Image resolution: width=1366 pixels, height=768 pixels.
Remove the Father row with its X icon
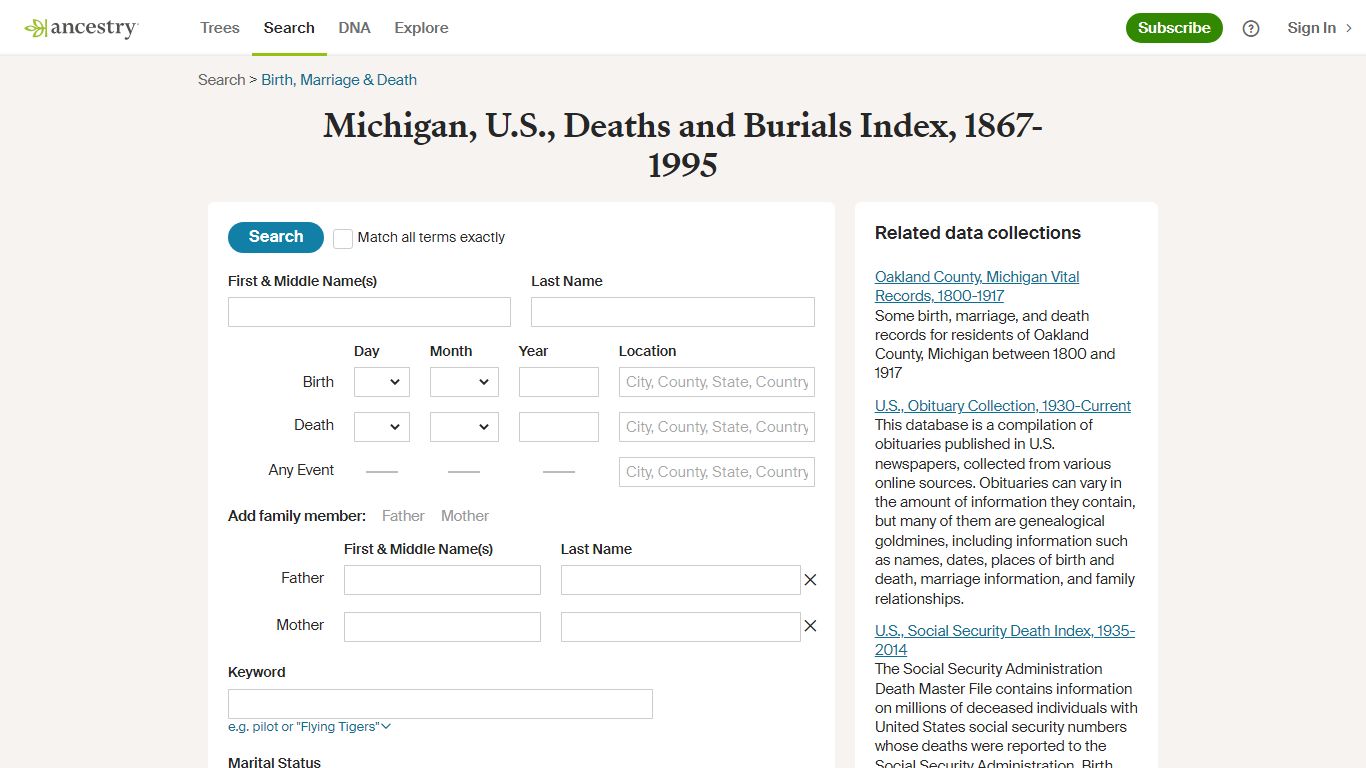pos(811,580)
